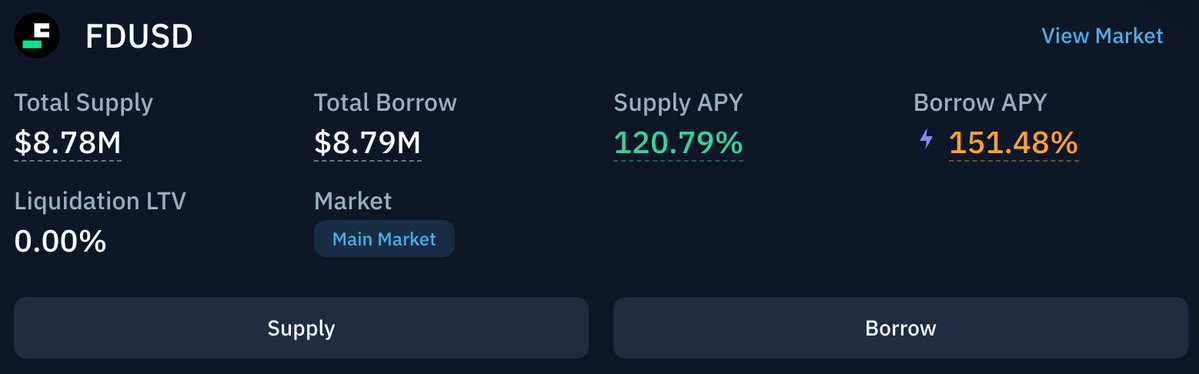The height and width of the screenshot is (374, 1199).
Task: Click the Total Supply label
Action: point(83,102)
